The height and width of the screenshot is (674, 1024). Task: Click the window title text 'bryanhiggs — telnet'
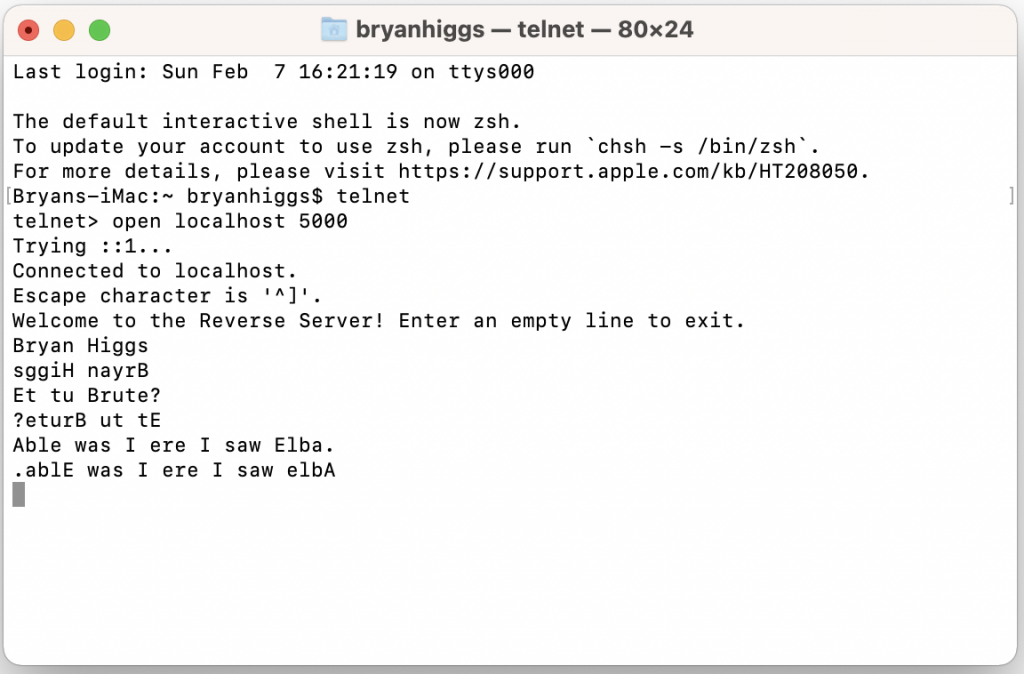470,29
